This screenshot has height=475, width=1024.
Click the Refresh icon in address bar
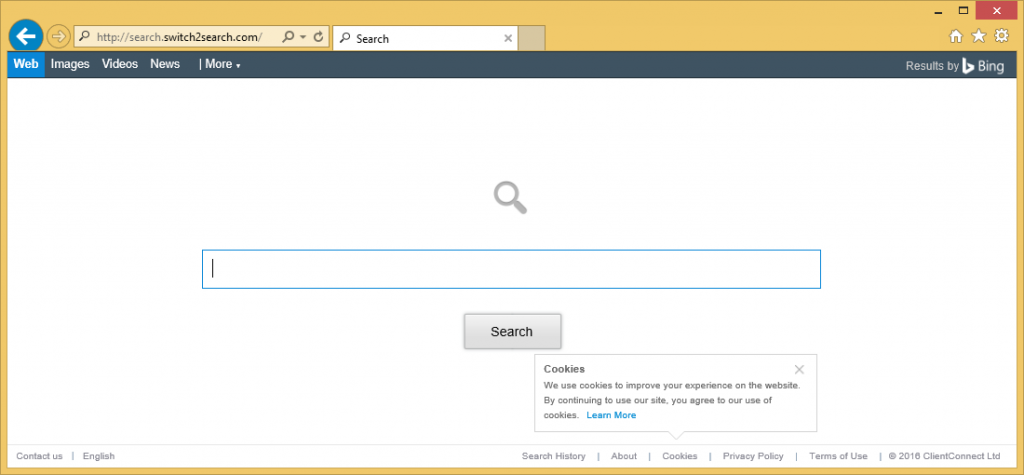click(318, 37)
